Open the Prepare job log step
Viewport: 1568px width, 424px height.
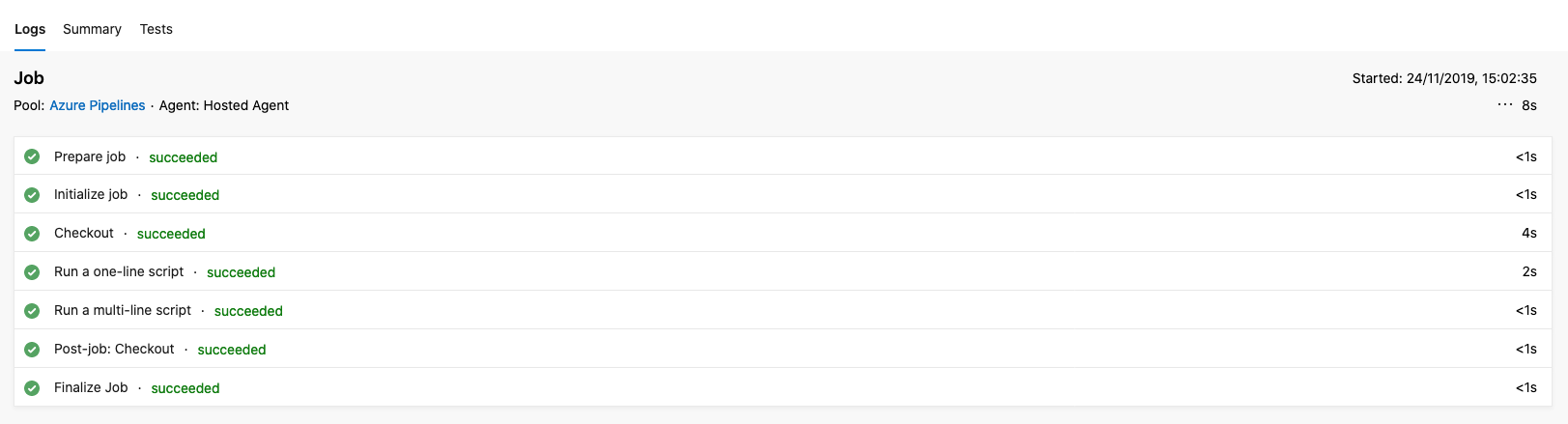[x=90, y=156]
